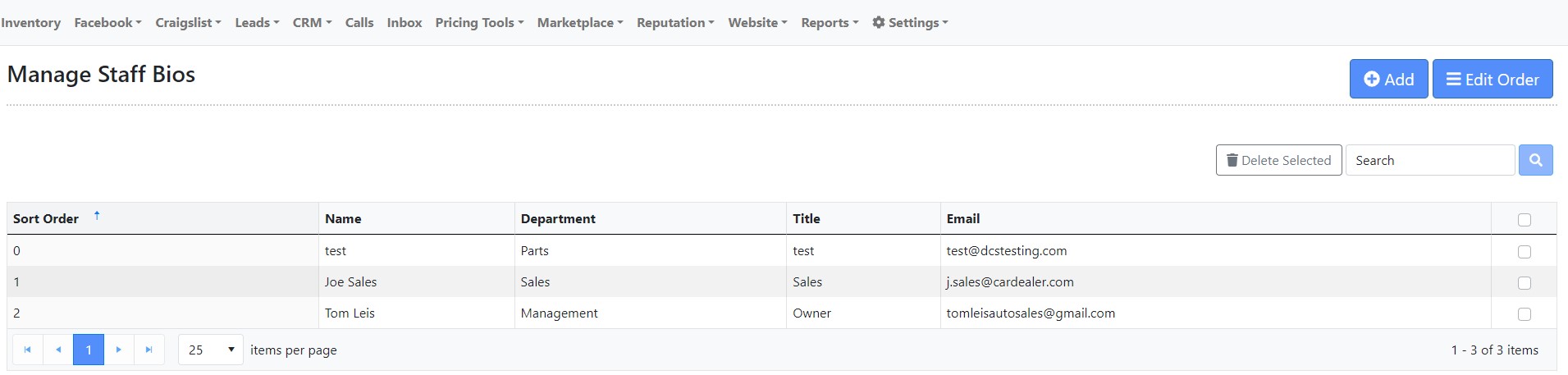The height and width of the screenshot is (375, 1568).
Task: Expand the Settings gear menu
Action: click(x=910, y=22)
